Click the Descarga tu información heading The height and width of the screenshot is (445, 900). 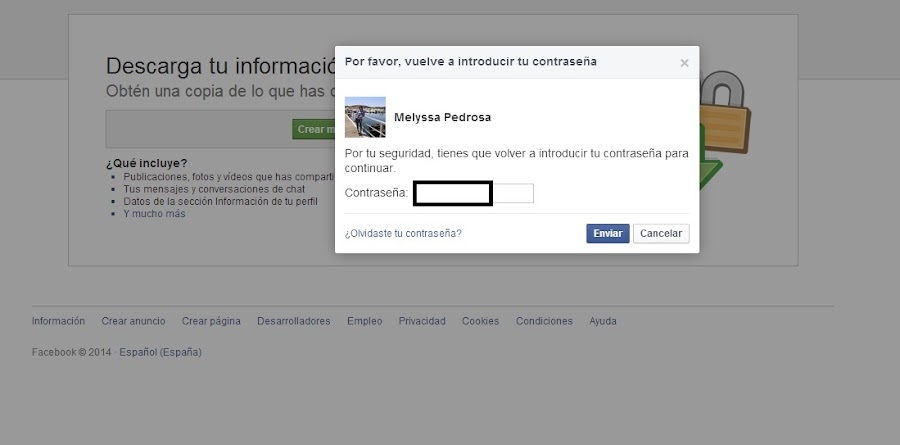coord(220,66)
